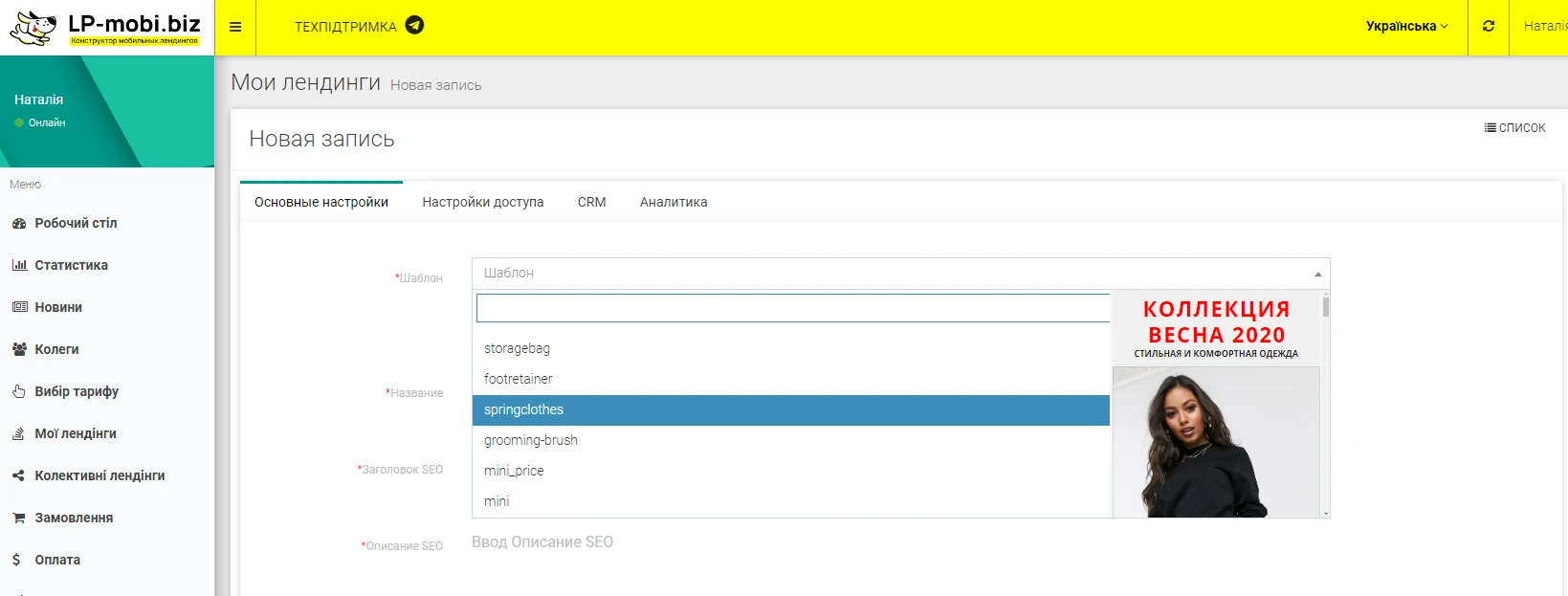Open Мої лендінги in sidebar
This screenshot has width=1568, height=596.
tap(76, 433)
